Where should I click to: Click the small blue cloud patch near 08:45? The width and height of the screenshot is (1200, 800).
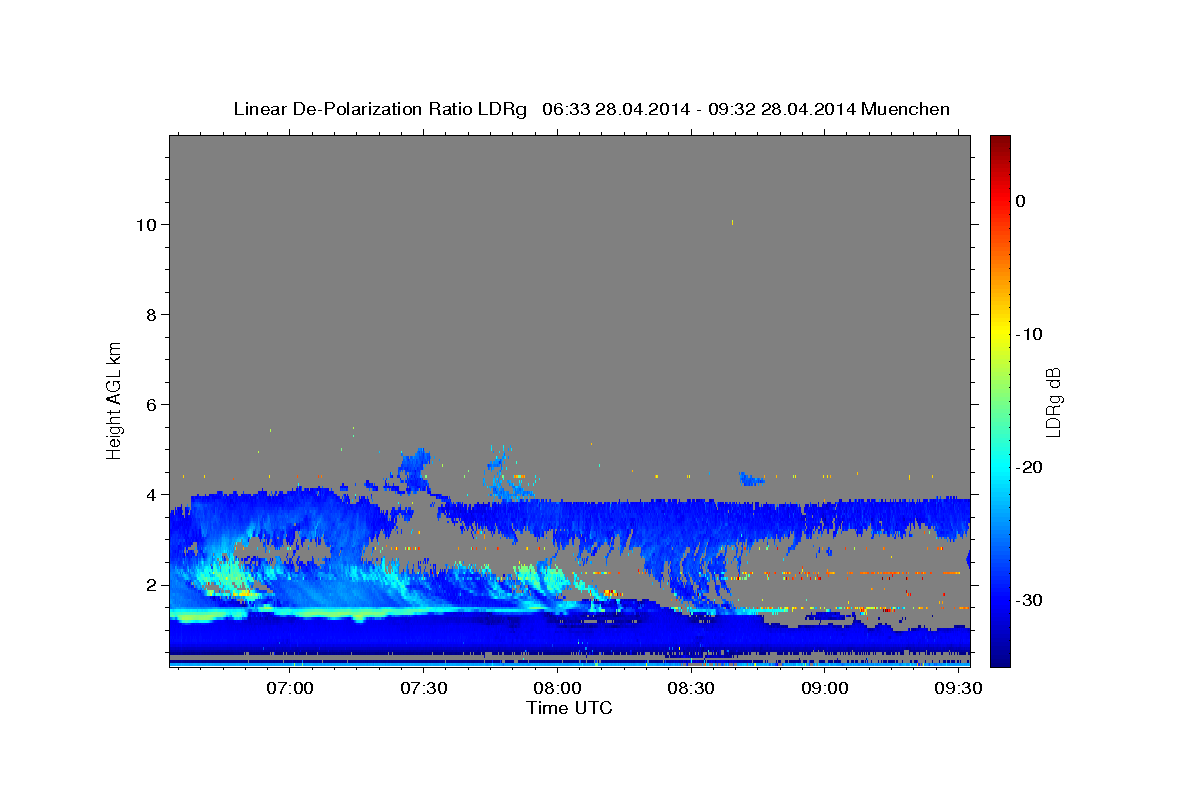(751, 479)
